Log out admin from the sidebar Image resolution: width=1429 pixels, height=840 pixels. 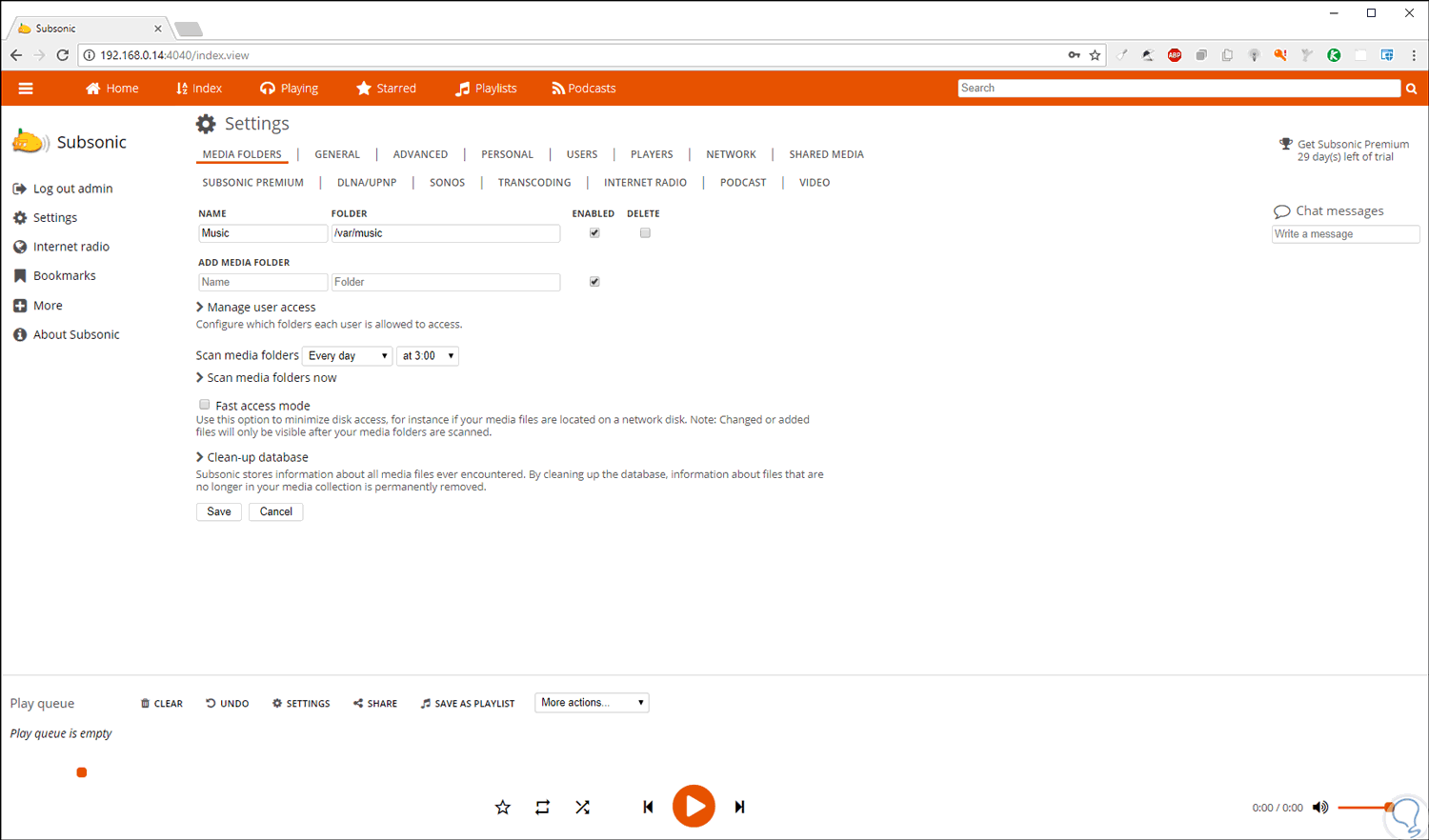tap(63, 189)
